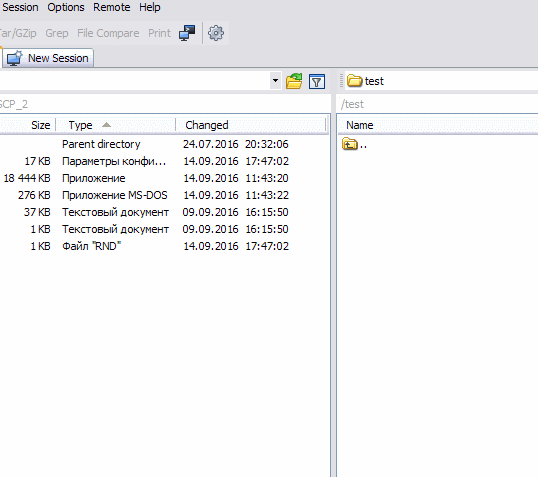Toggle the Type column sort arrow
This screenshot has height=477, width=538.
(106, 125)
